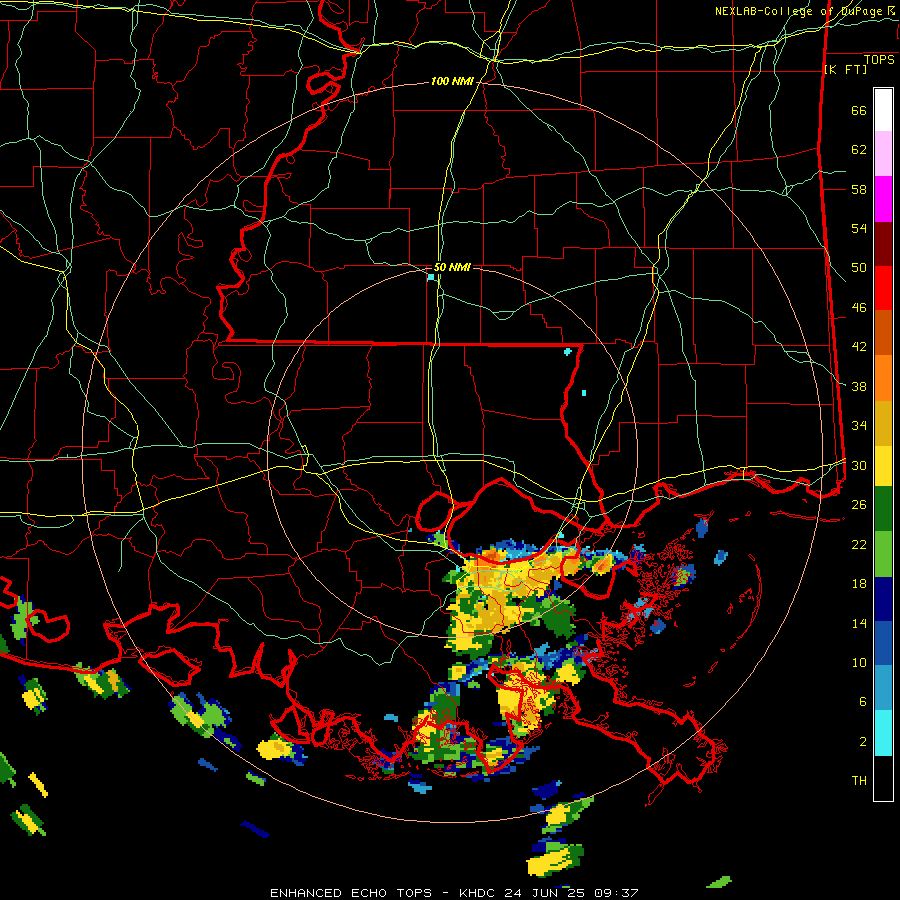900x900 pixels.
Task: Click the 18 legend value
Action: point(859,584)
